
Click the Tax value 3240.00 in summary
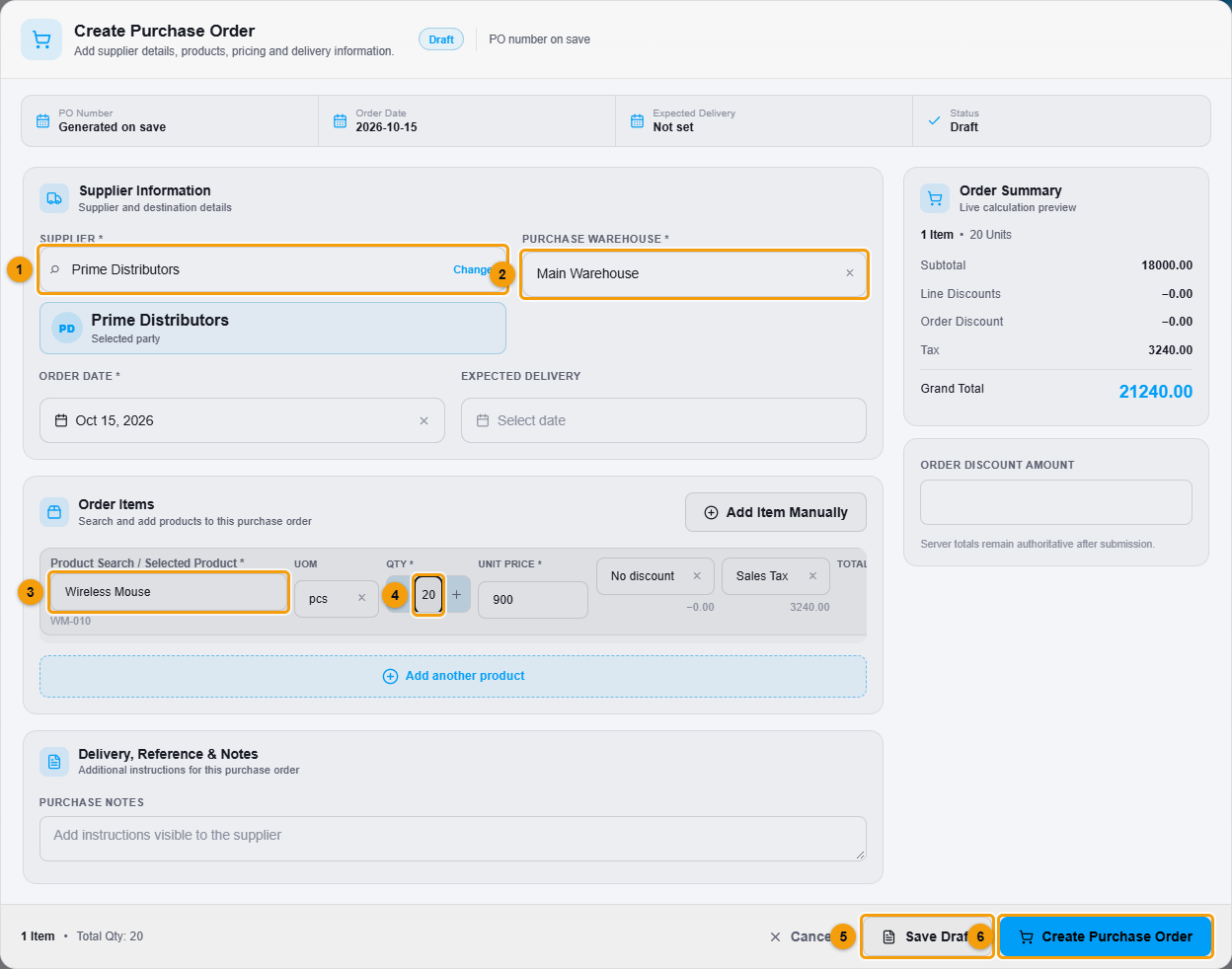click(x=1170, y=350)
